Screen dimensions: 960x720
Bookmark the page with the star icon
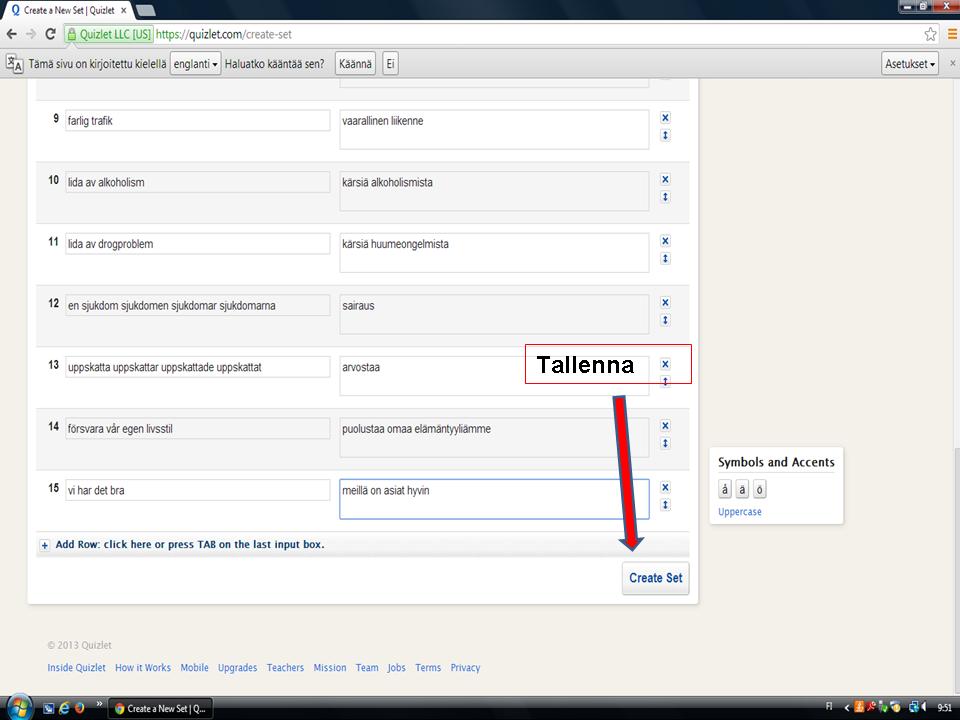[930, 34]
